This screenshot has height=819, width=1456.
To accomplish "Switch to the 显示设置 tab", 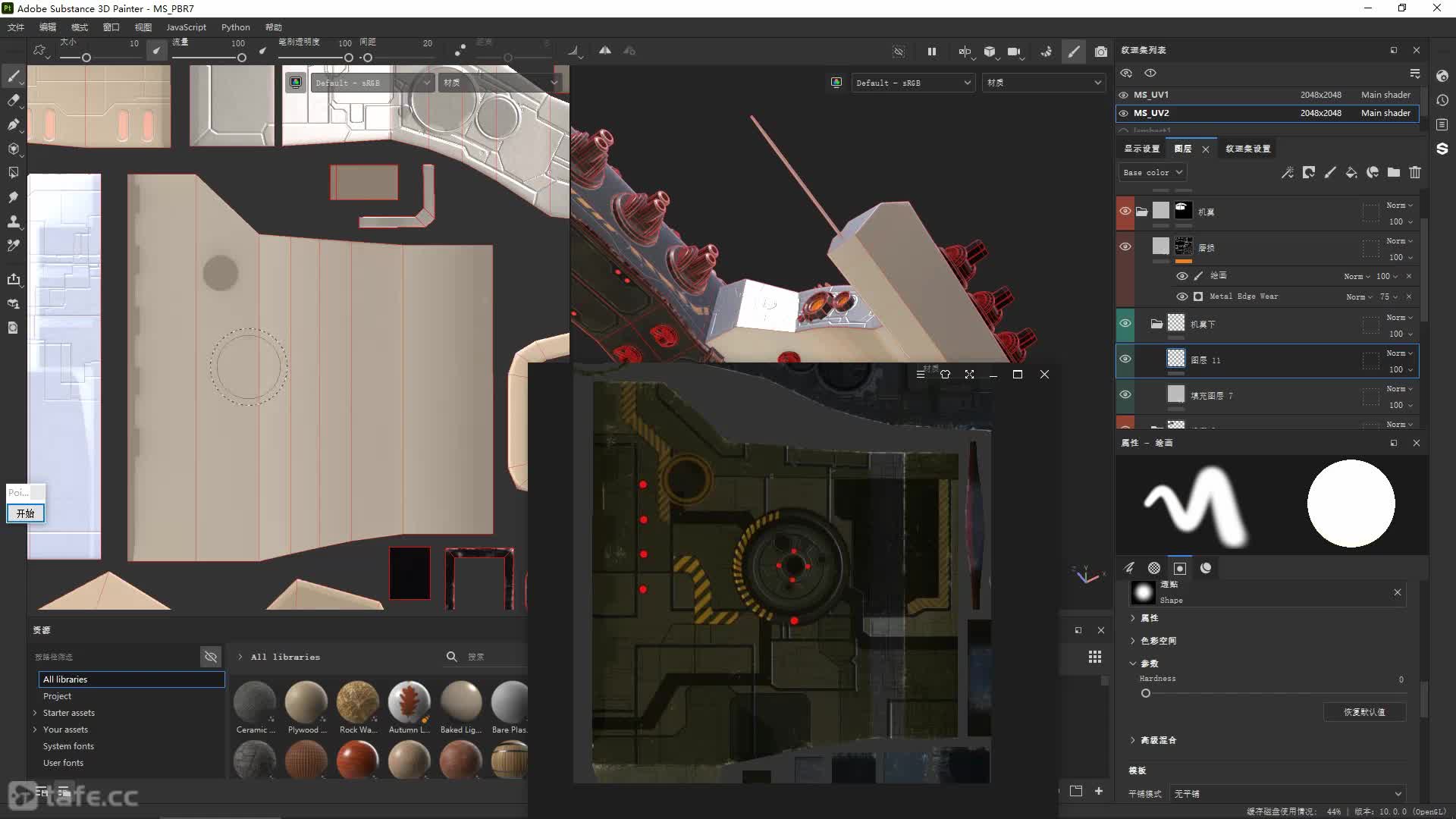I will [1142, 149].
